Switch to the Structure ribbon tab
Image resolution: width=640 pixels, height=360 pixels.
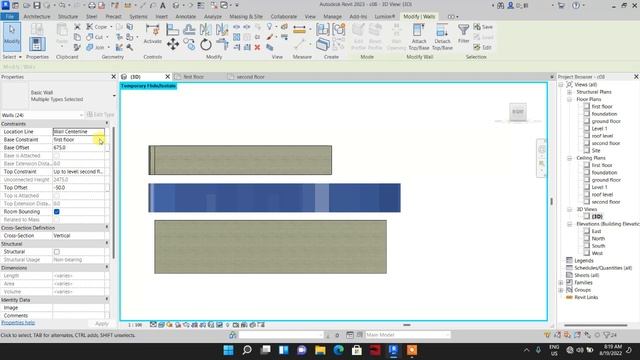(x=68, y=16)
